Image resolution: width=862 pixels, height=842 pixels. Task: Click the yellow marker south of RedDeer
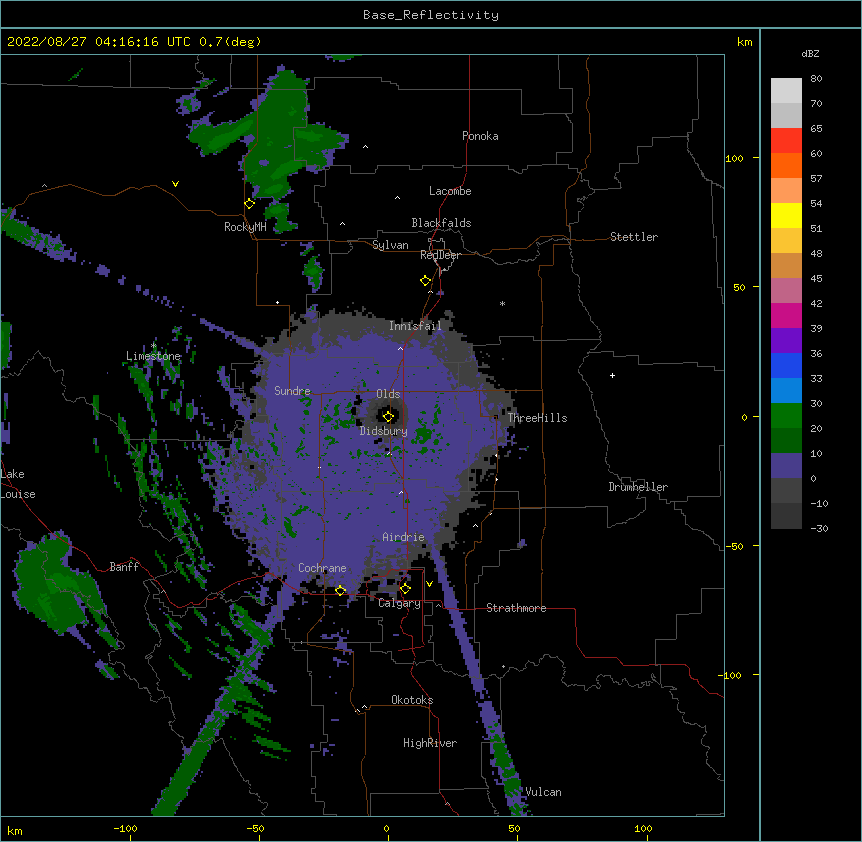(x=425, y=281)
